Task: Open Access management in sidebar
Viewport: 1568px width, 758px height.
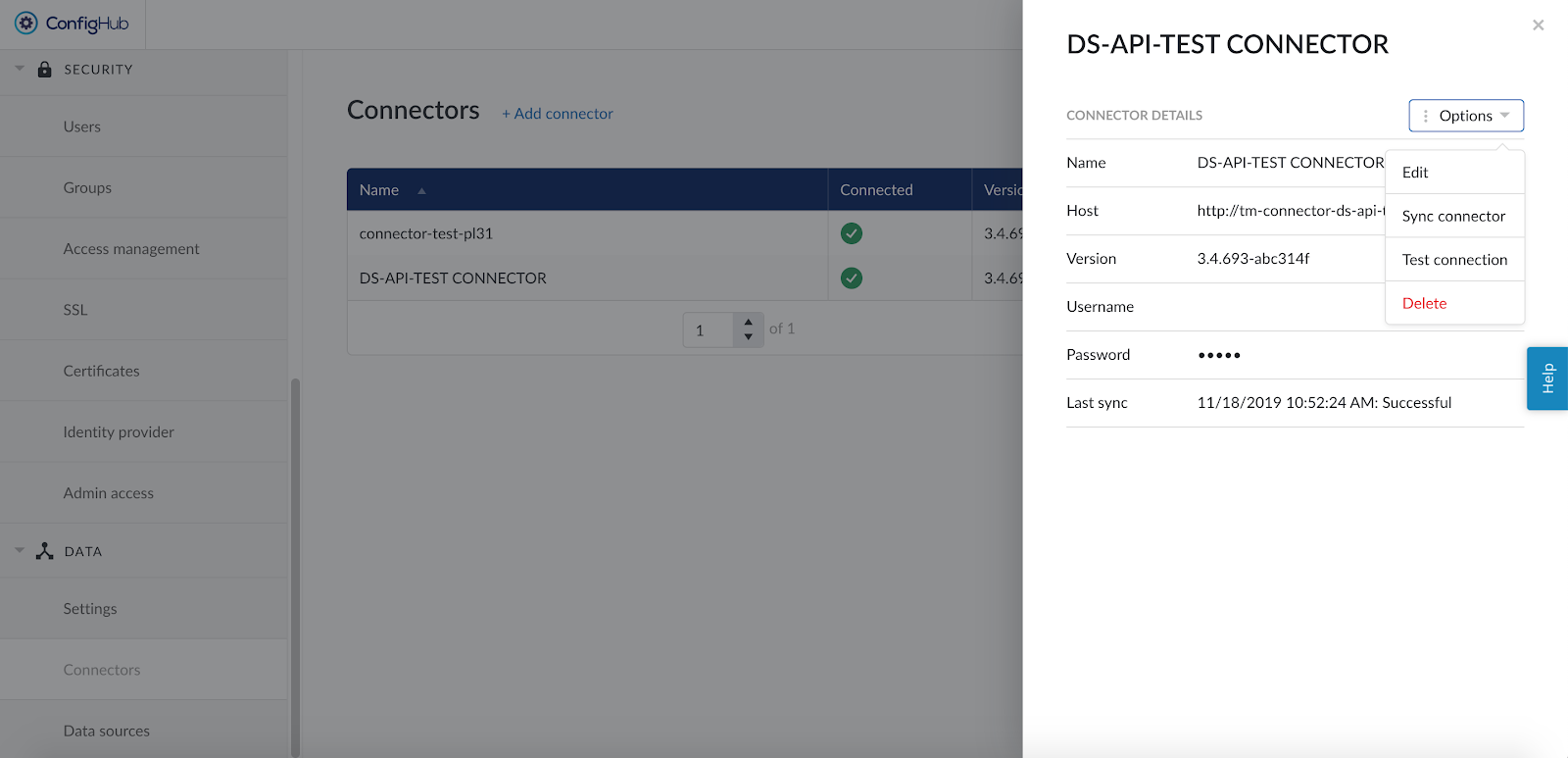Action: [x=131, y=249]
